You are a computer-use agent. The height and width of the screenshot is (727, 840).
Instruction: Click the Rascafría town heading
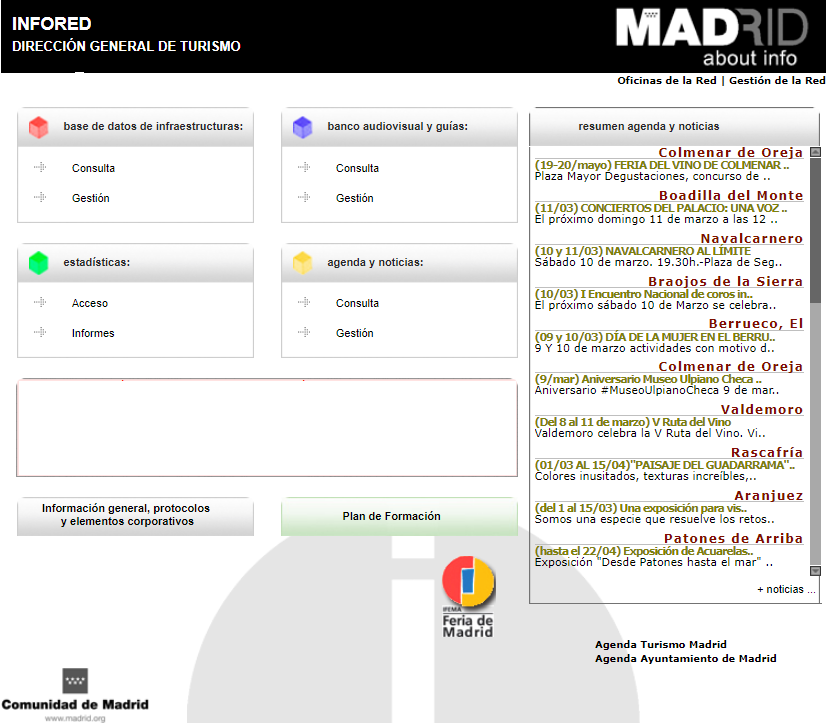click(767, 453)
